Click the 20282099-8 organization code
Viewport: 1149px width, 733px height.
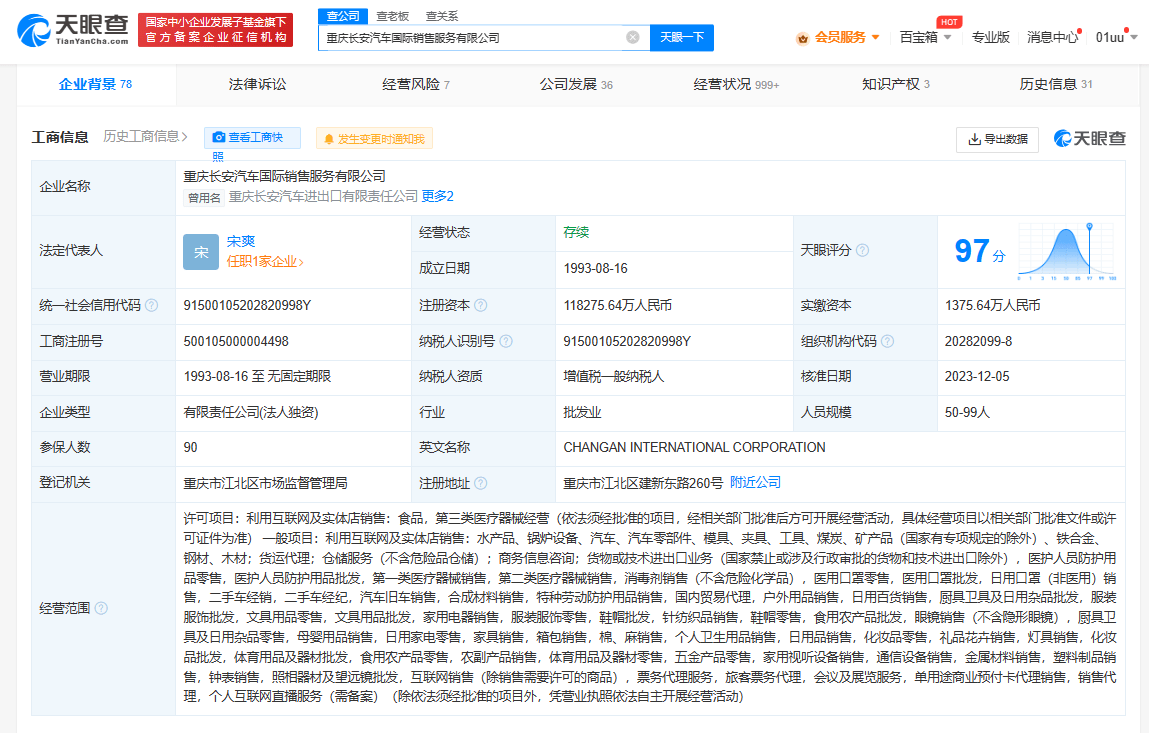[978, 341]
